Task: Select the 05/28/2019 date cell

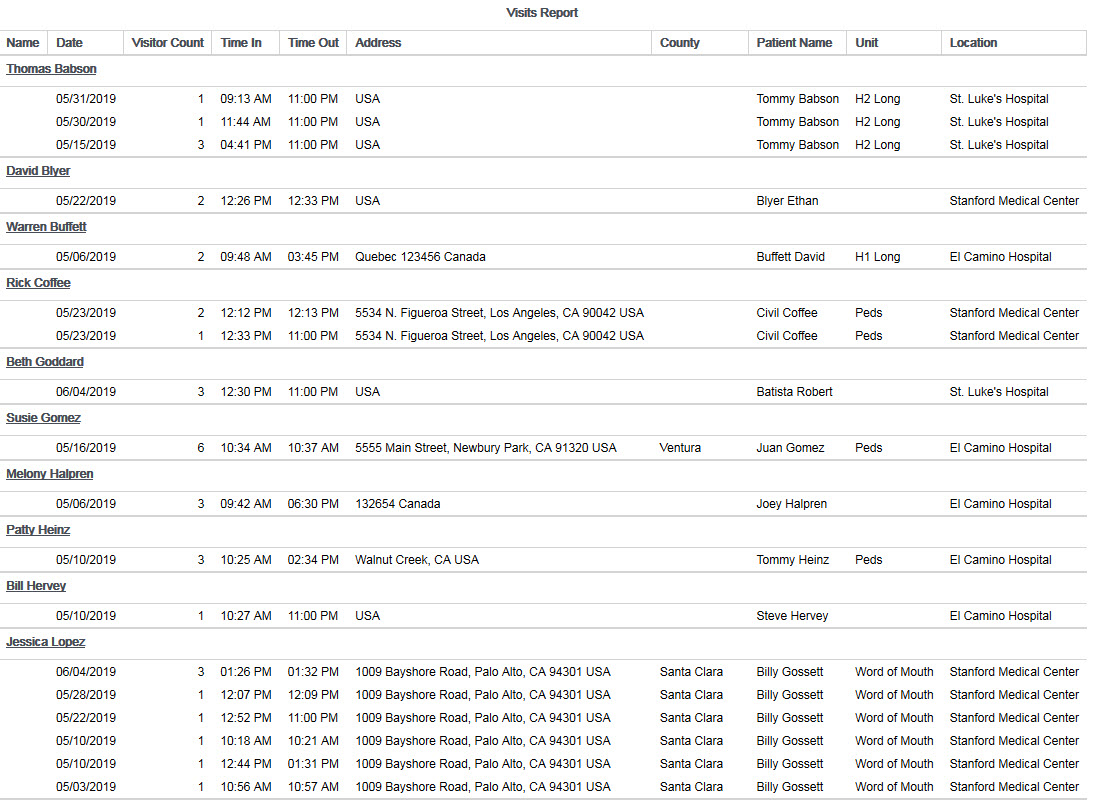Action: click(x=86, y=695)
